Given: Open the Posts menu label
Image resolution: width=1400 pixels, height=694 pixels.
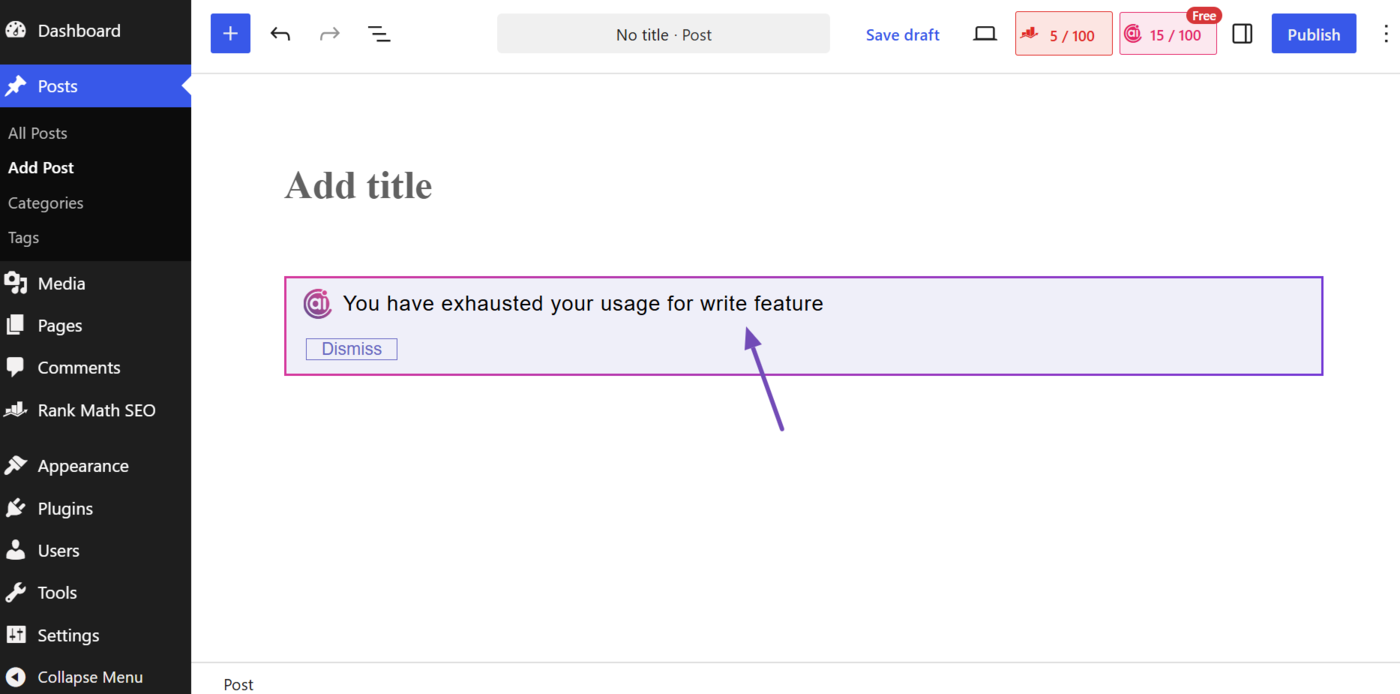Looking at the screenshot, I should (57, 86).
